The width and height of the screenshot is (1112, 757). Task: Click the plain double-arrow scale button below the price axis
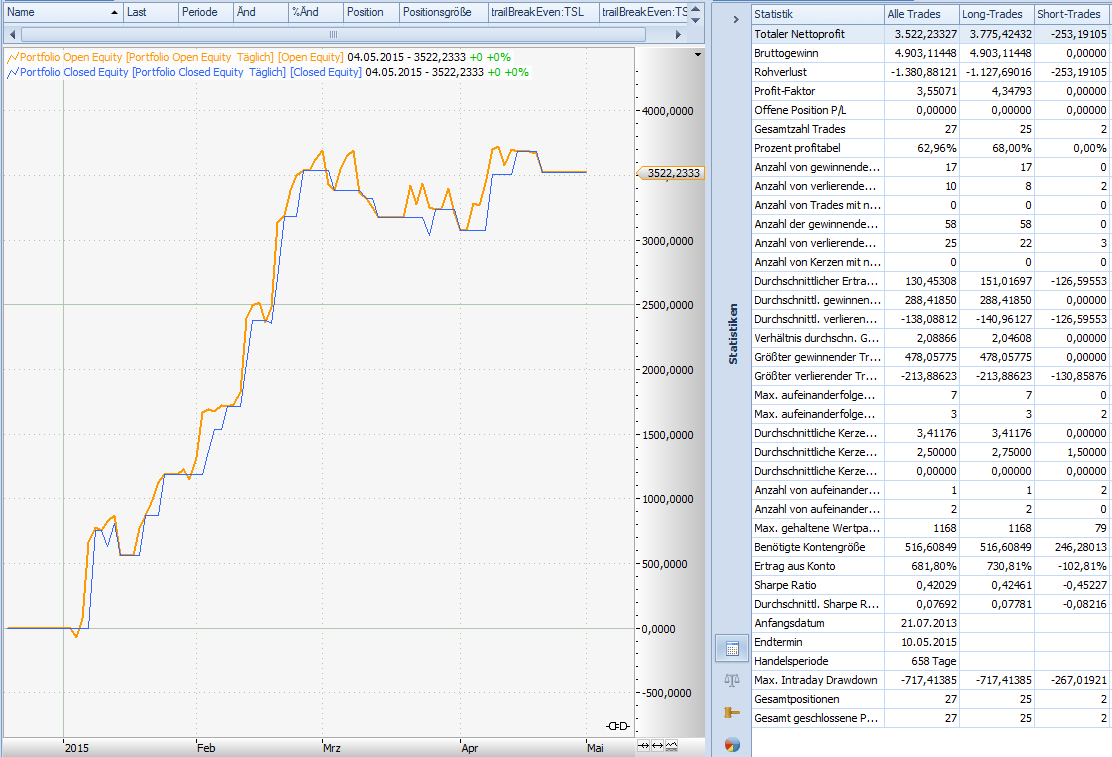pos(657,746)
